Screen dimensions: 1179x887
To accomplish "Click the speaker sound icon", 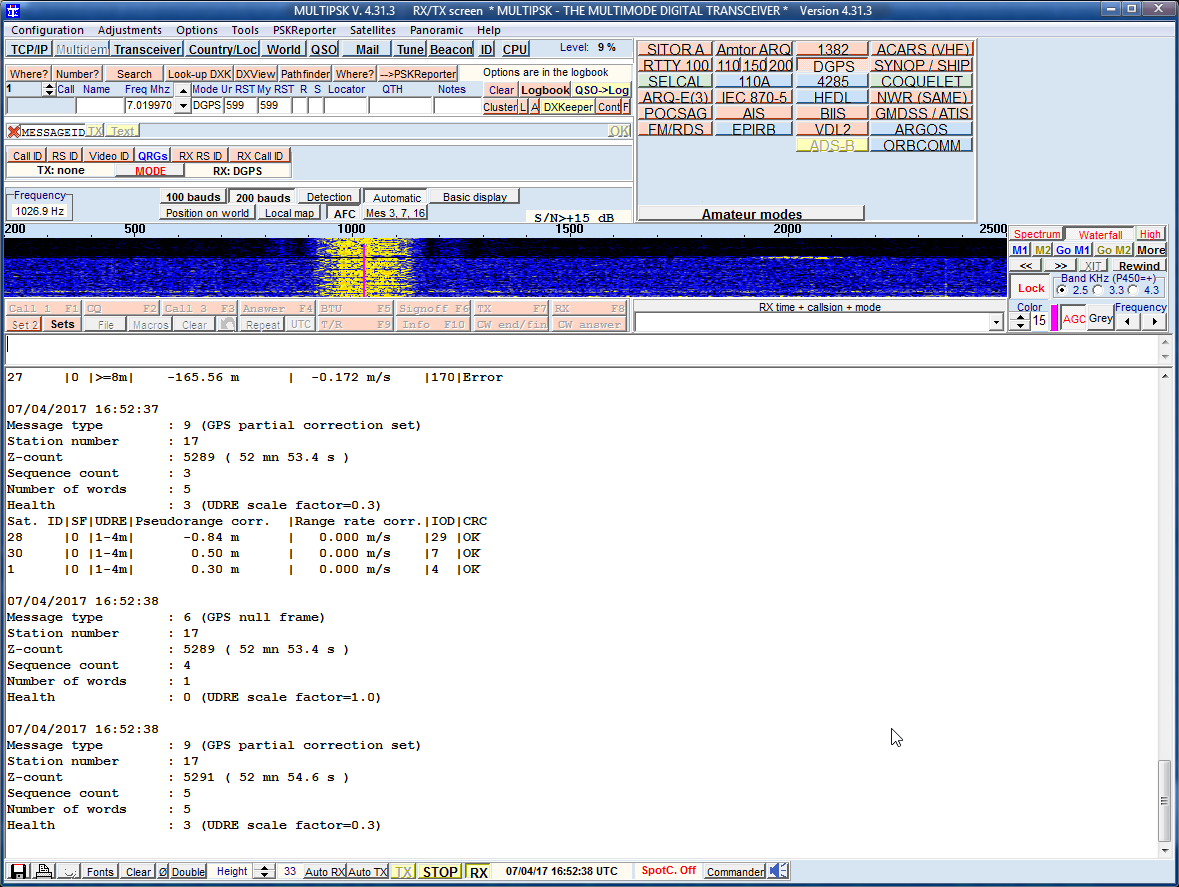I will pos(779,870).
